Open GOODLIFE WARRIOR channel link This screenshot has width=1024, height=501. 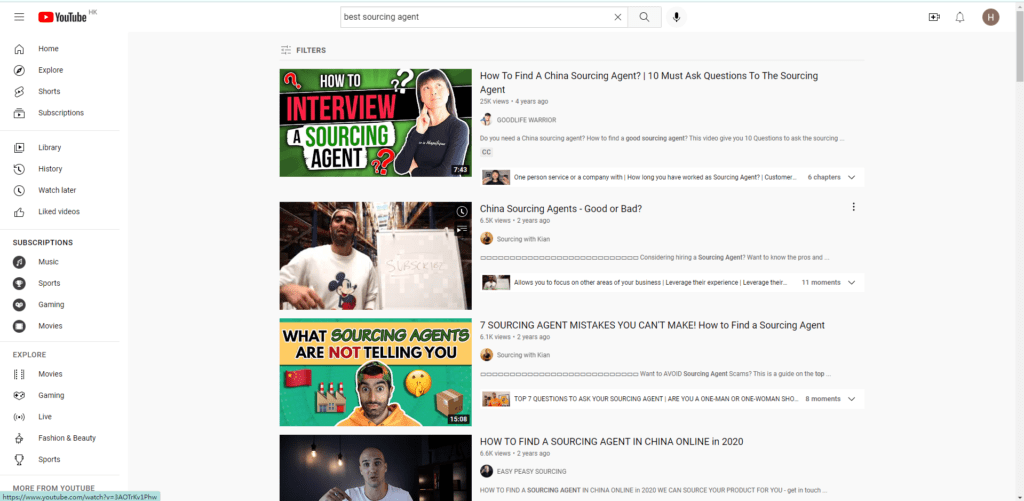point(526,119)
